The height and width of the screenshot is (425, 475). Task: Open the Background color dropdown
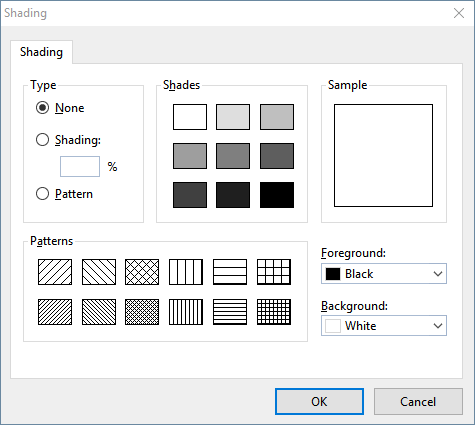[x=384, y=326]
